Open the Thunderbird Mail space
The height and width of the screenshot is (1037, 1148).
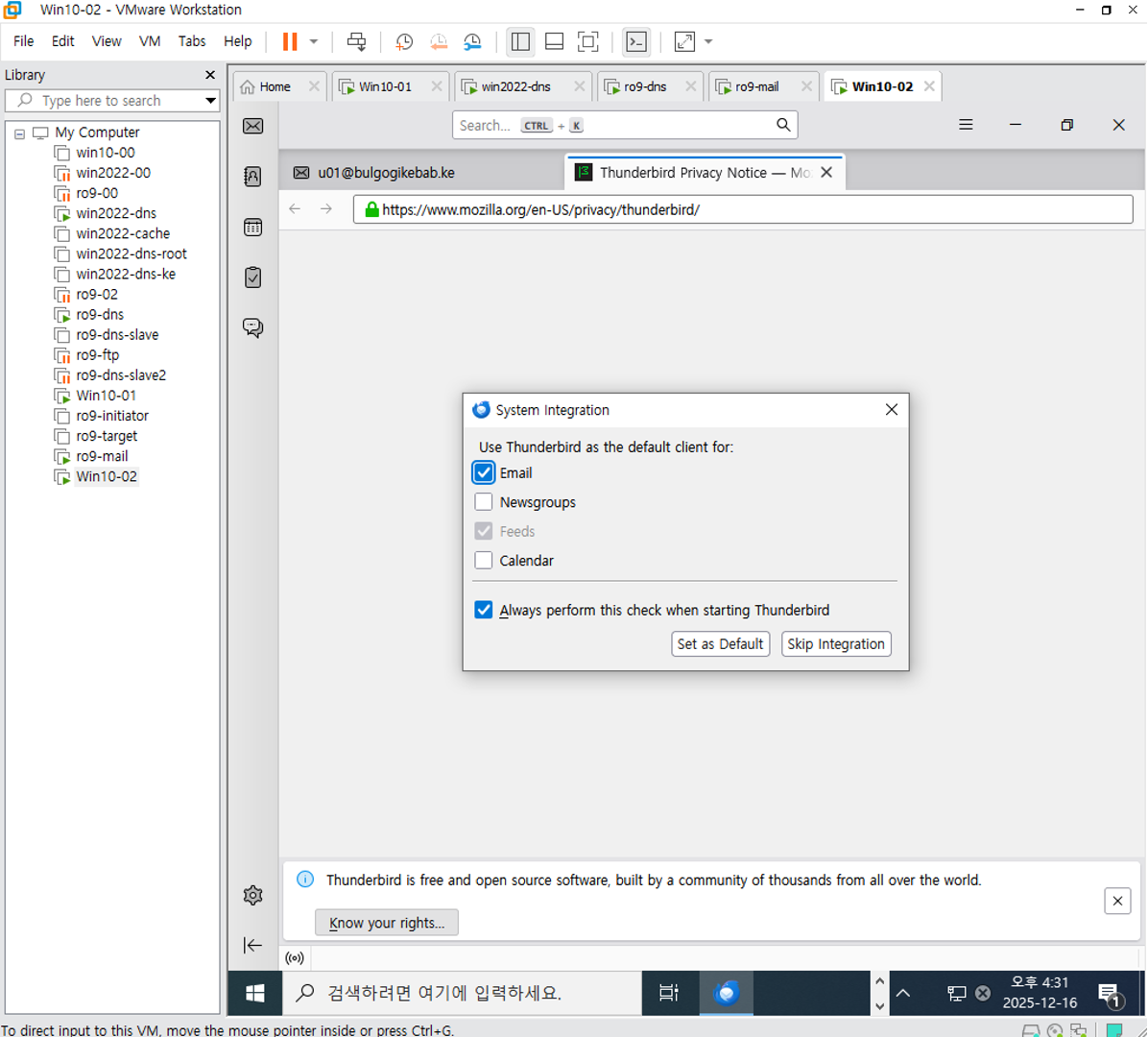point(252,126)
